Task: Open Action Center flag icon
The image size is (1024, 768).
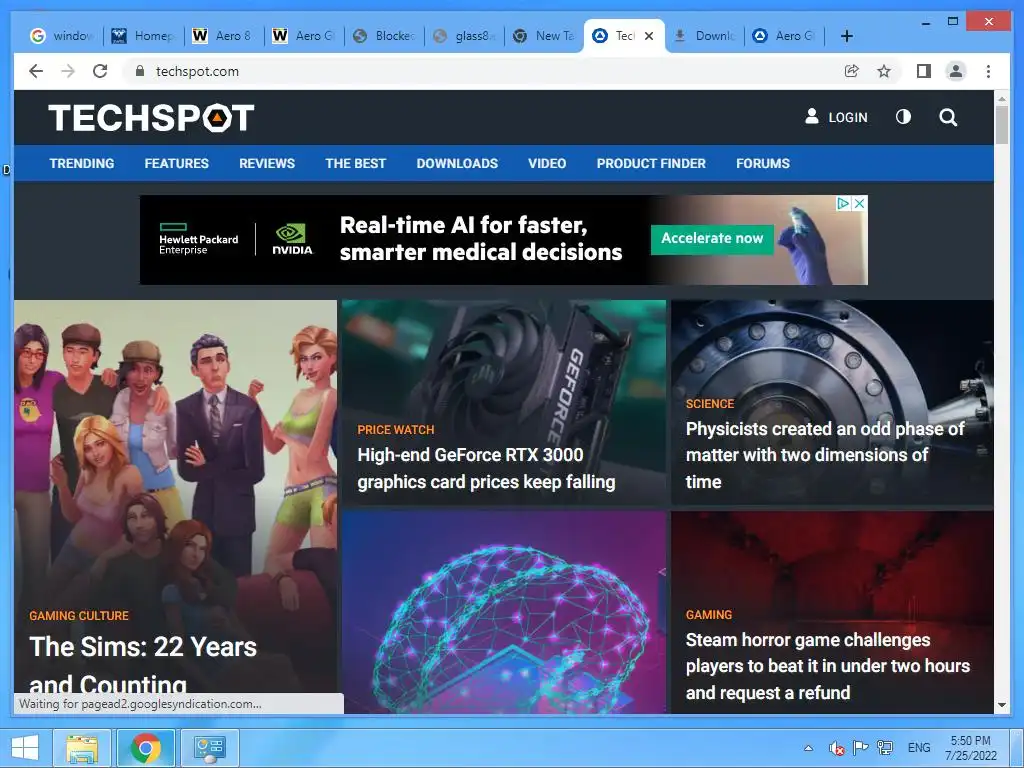Action: (861, 748)
